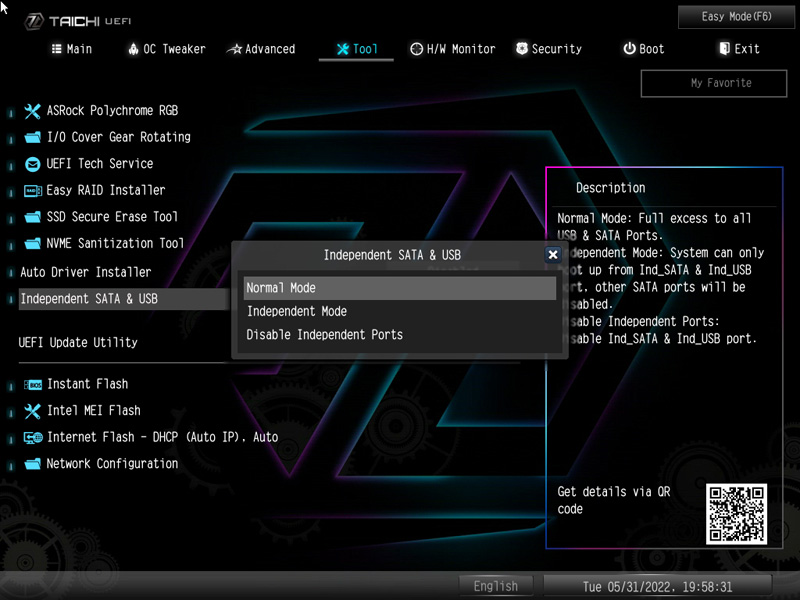
Task: Open SSD Secure Erase Tool
Action: (112, 217)
